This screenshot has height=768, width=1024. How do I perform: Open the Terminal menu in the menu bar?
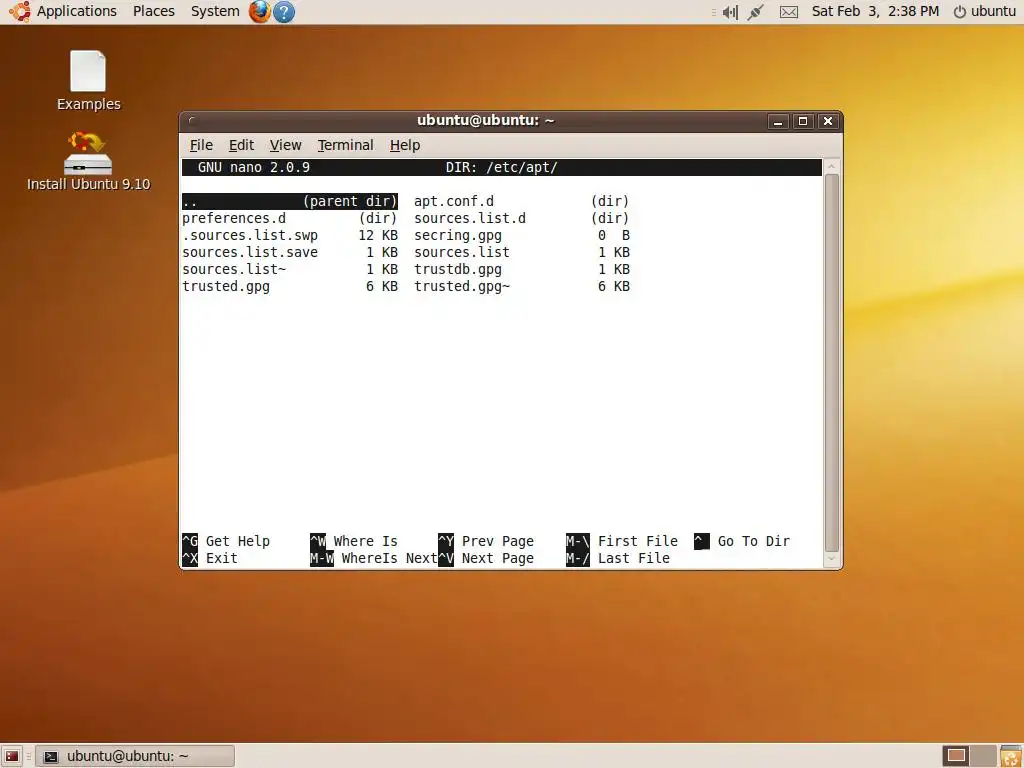click(345, 145)
